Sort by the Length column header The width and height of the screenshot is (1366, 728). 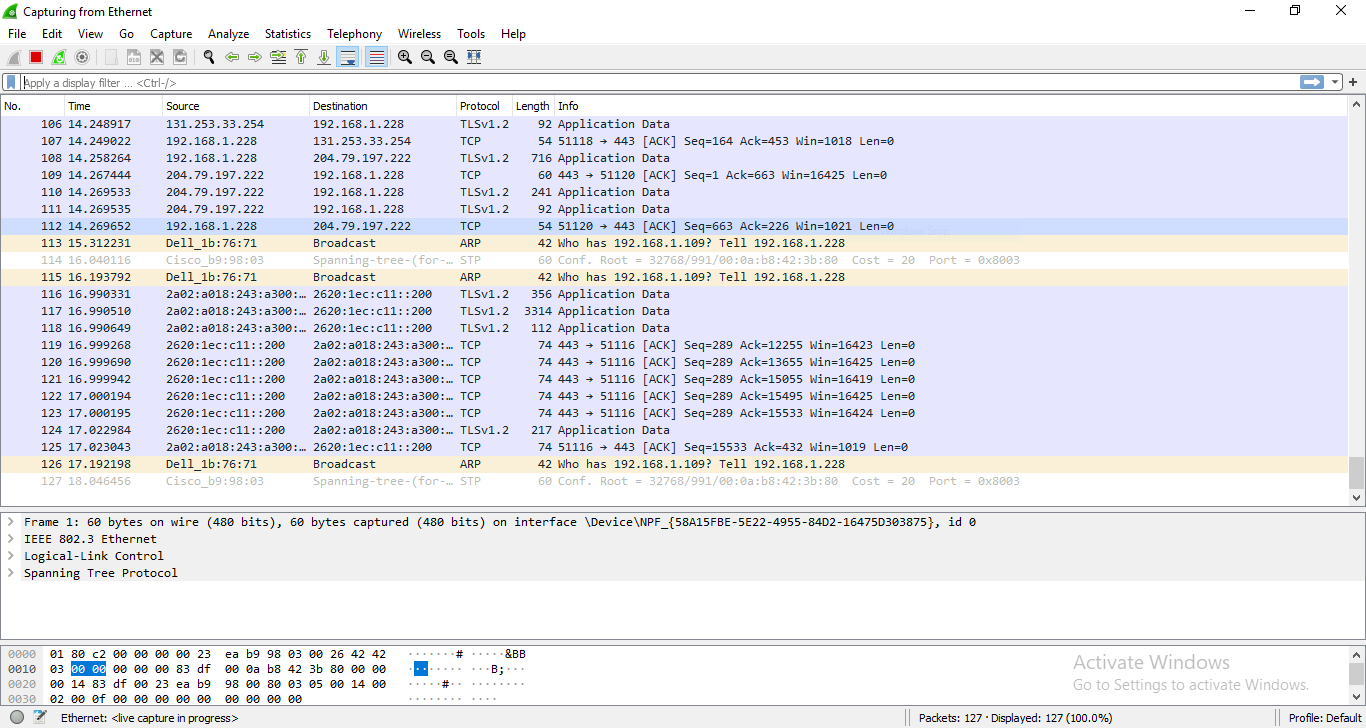pos(534,106)
